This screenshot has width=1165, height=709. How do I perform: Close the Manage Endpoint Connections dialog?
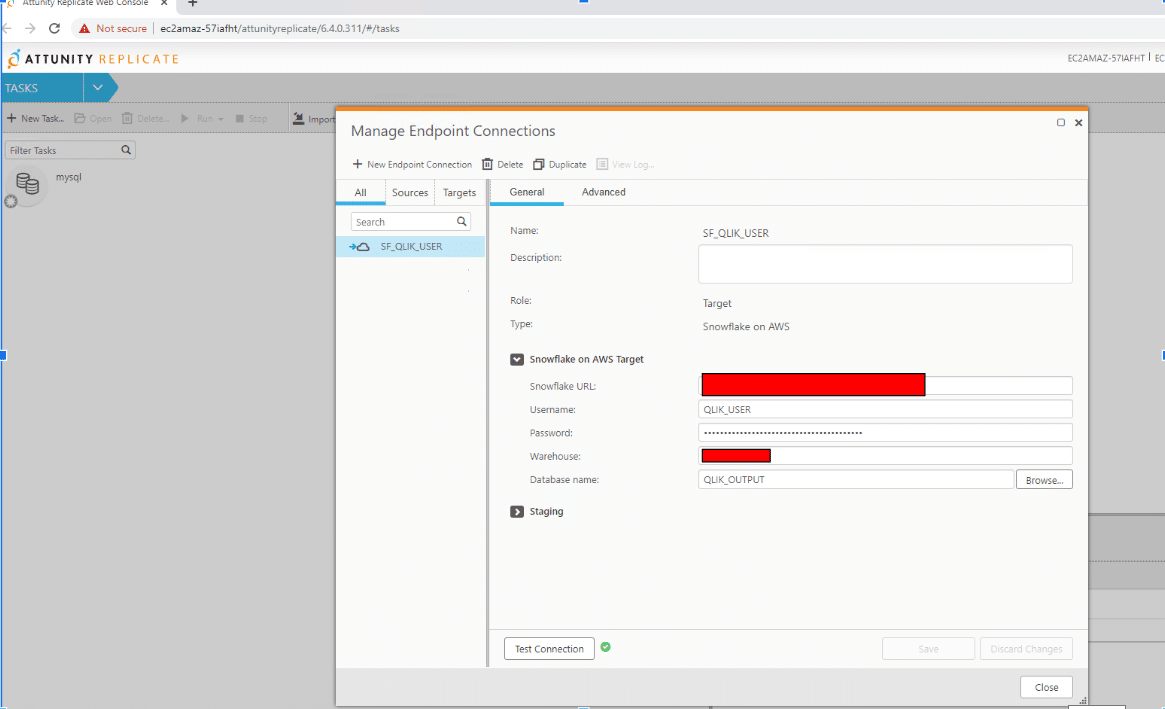(1046, 687)
